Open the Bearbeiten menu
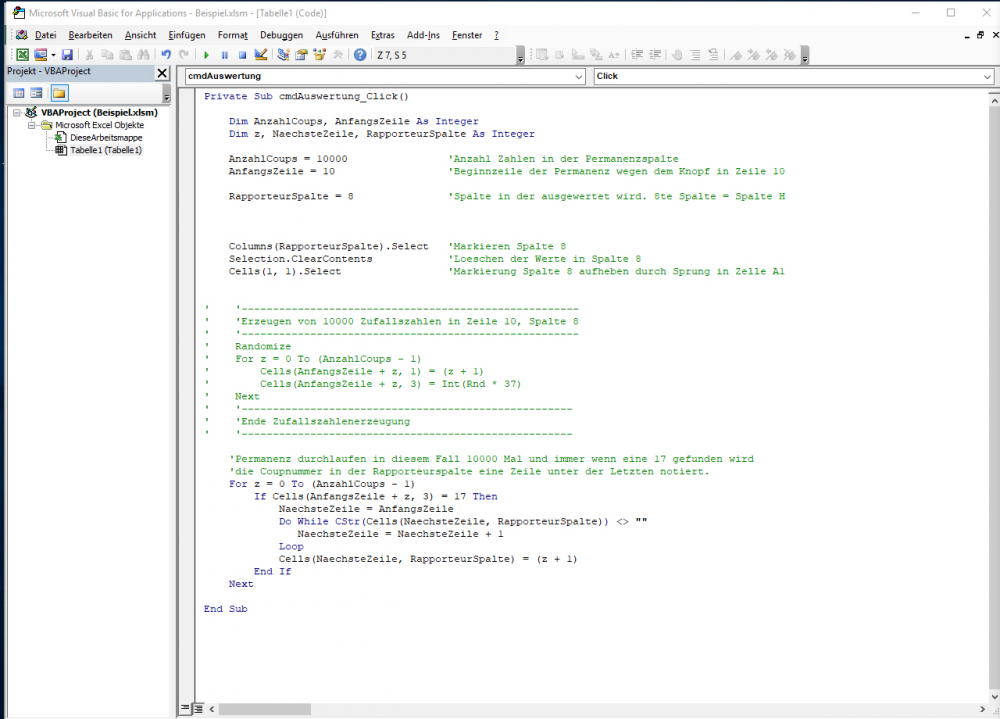This screenshot has height=719, width=1000. coord(90,35)
